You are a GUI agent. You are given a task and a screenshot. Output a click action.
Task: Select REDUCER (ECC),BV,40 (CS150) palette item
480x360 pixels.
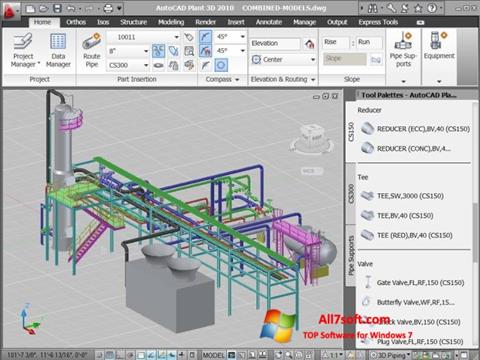[415, 129]
